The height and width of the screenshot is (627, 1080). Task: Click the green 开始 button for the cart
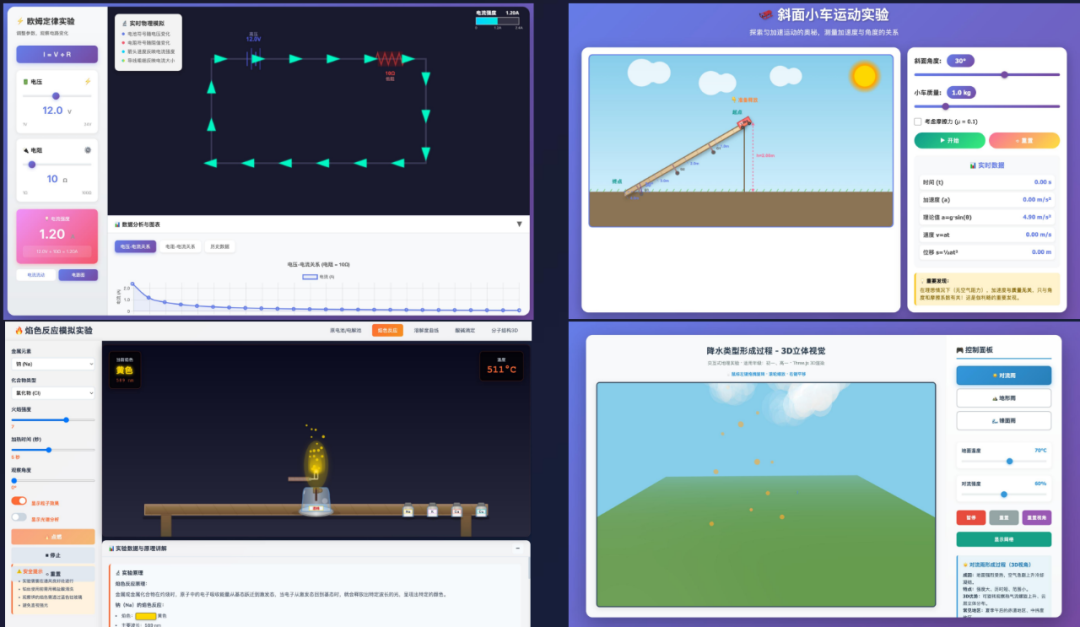coord(949,140)
